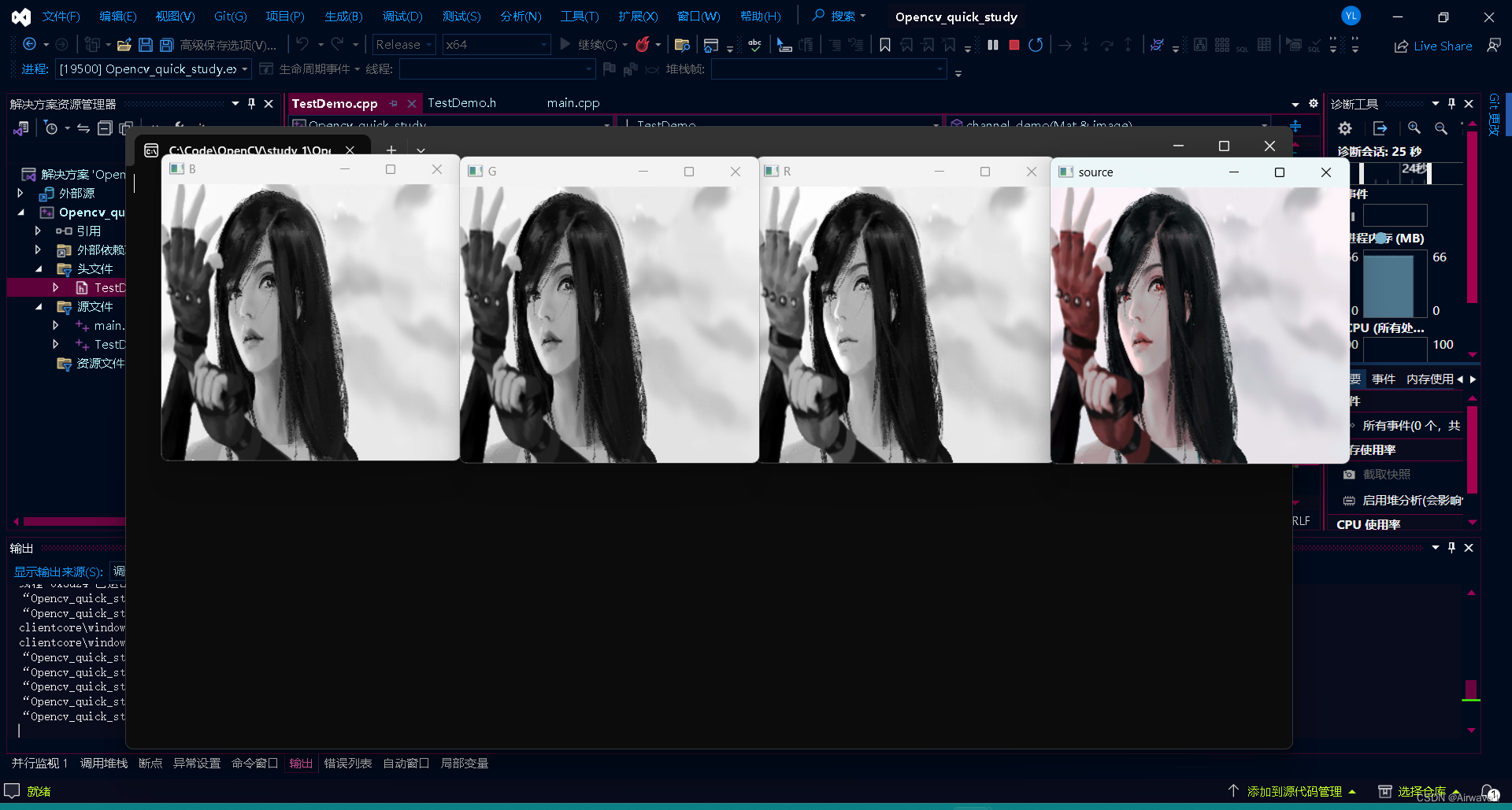Collapse all in Solution Explorer toolbar
Viewport: 1512px width, 810px height.
105,128
